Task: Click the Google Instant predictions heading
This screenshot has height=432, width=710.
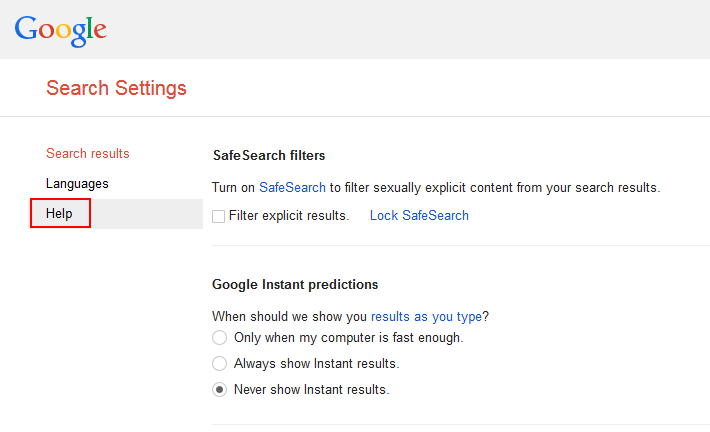Action: click(295, 285)
